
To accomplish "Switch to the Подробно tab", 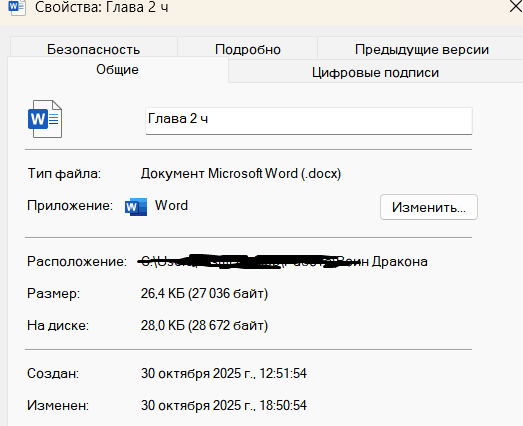I will pyautogui.click(x=247, y=48).
